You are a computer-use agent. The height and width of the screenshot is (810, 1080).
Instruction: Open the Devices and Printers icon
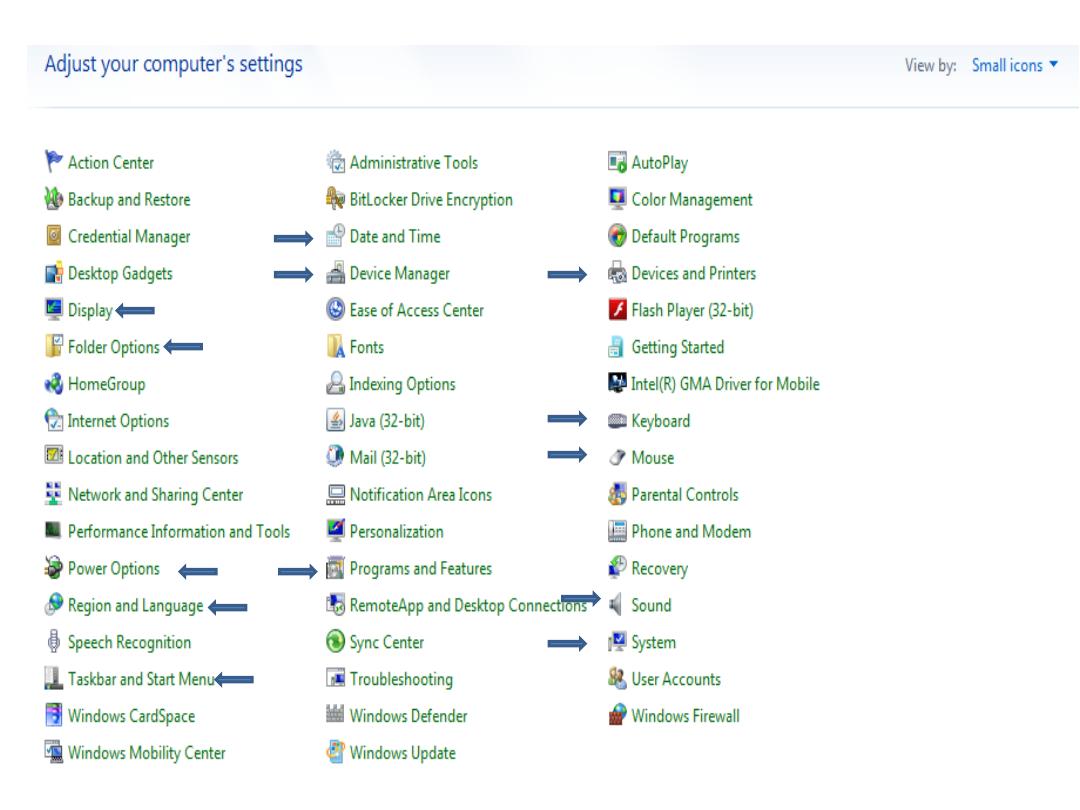coord(617,273)
